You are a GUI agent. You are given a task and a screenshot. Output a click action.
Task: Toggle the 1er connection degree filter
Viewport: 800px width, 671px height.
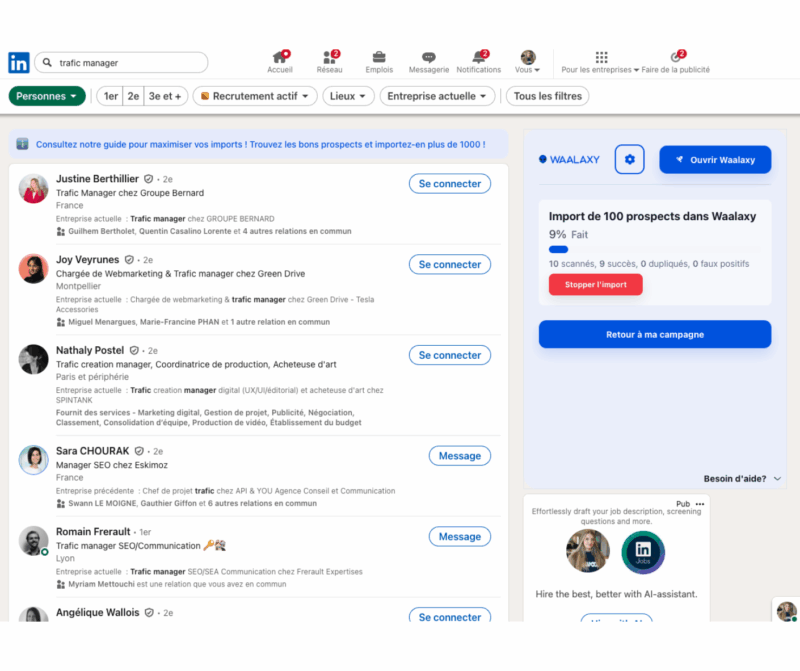click(x=110, y=96)
